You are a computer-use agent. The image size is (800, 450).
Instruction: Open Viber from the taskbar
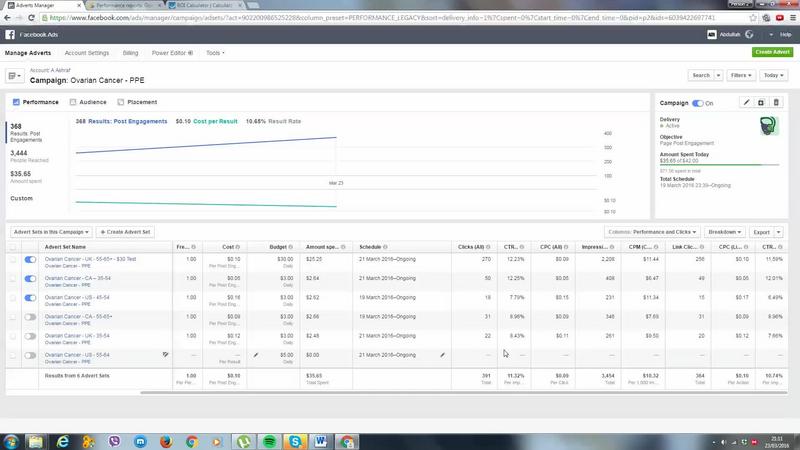pyautogui.click(x=114, y=441)
